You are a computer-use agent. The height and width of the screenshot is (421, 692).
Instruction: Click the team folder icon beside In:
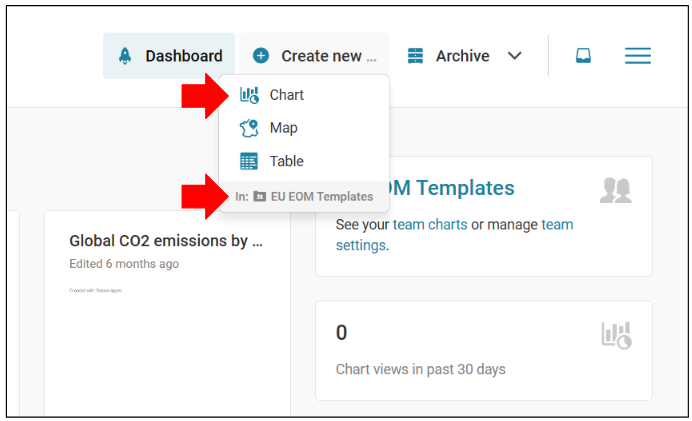pos(260,196)
